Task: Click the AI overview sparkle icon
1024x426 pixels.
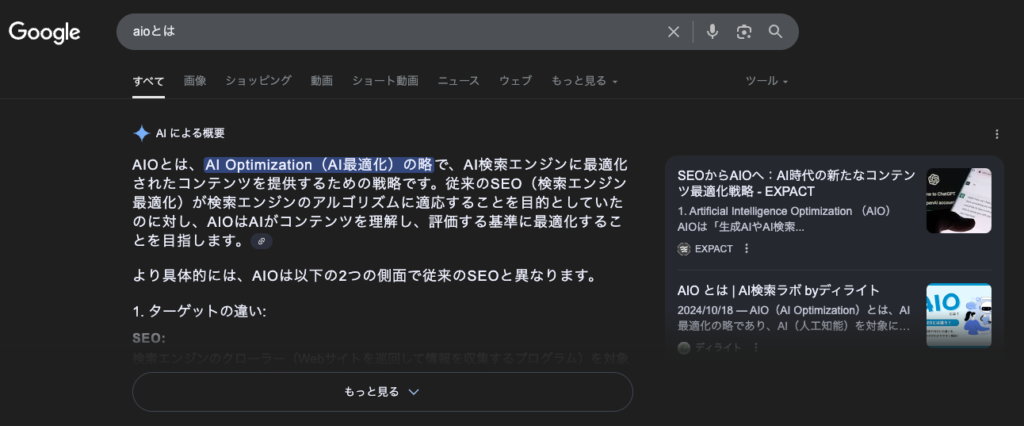Action: 141,133
